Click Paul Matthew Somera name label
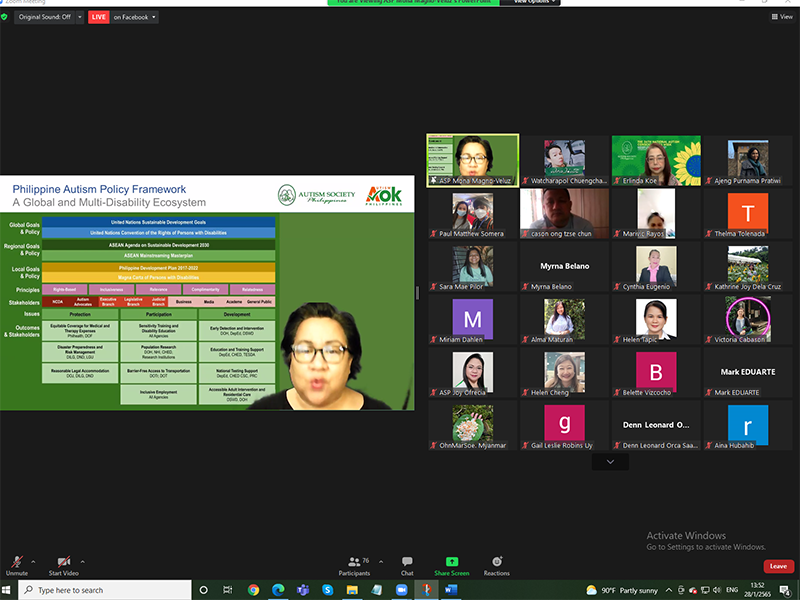The width and height of the screenshot is (800, 600). click(471, 234)
